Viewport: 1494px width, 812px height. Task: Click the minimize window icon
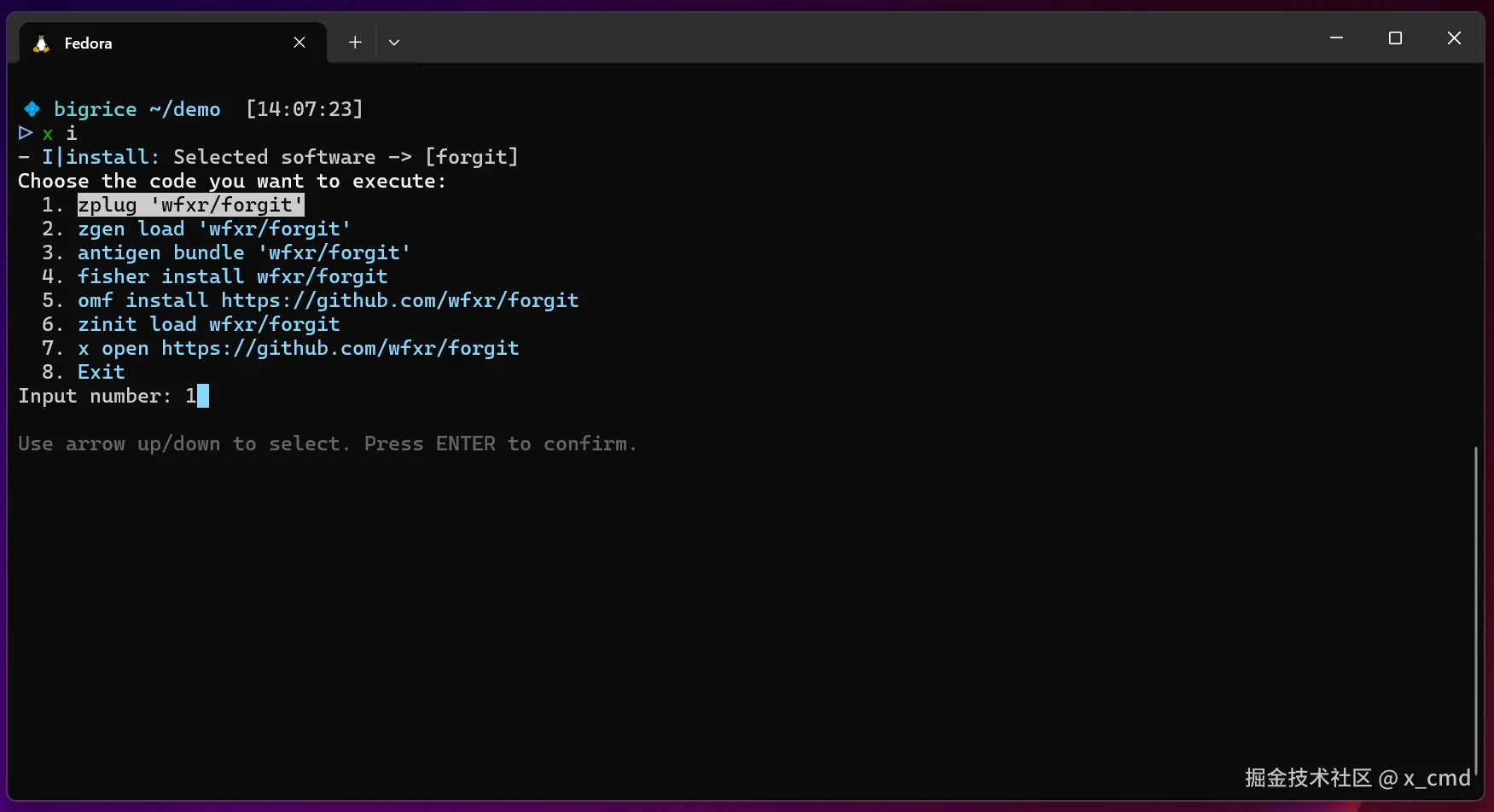(x=1336, y=38)
